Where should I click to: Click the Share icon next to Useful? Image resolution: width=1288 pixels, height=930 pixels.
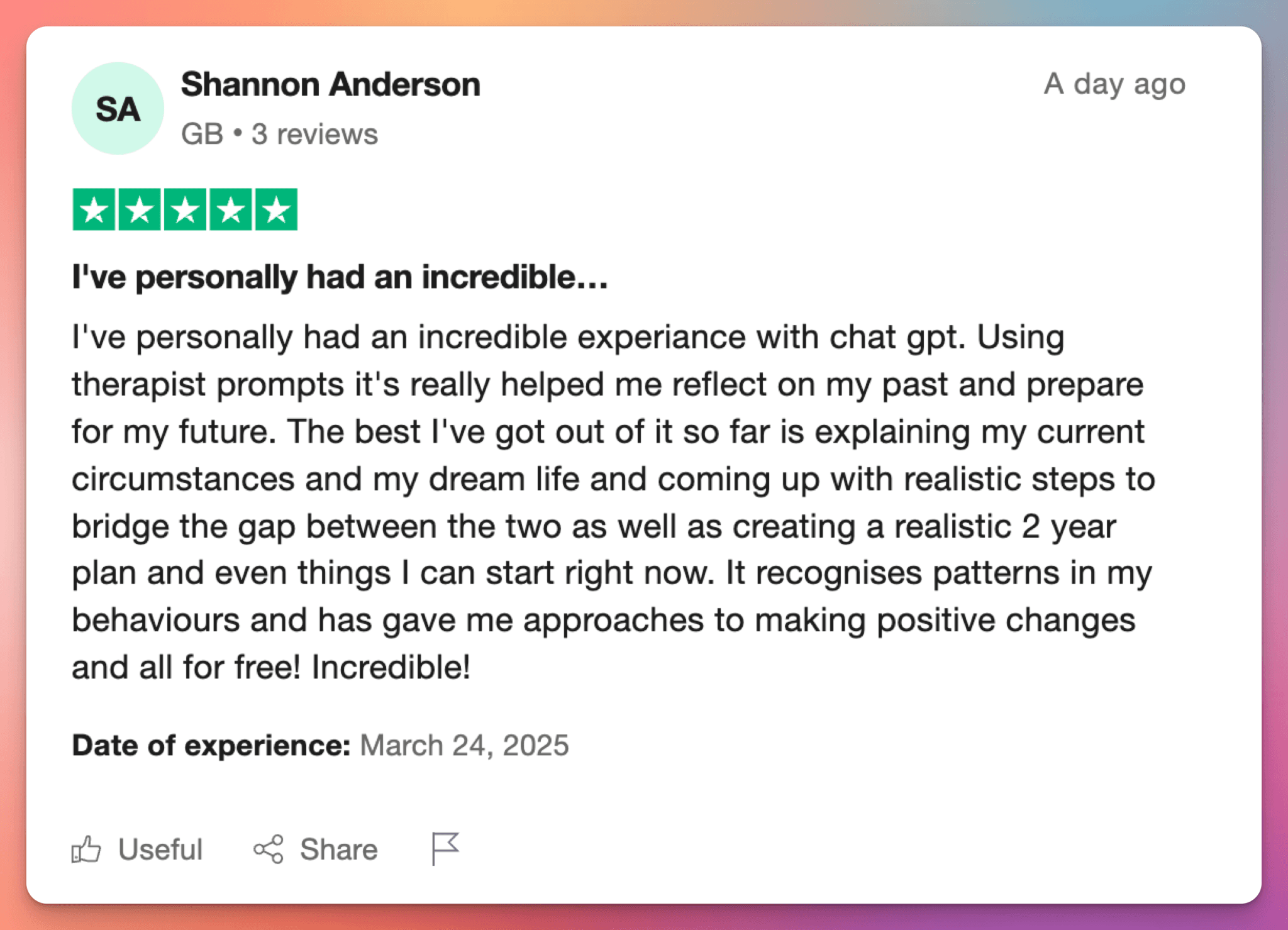269,849
